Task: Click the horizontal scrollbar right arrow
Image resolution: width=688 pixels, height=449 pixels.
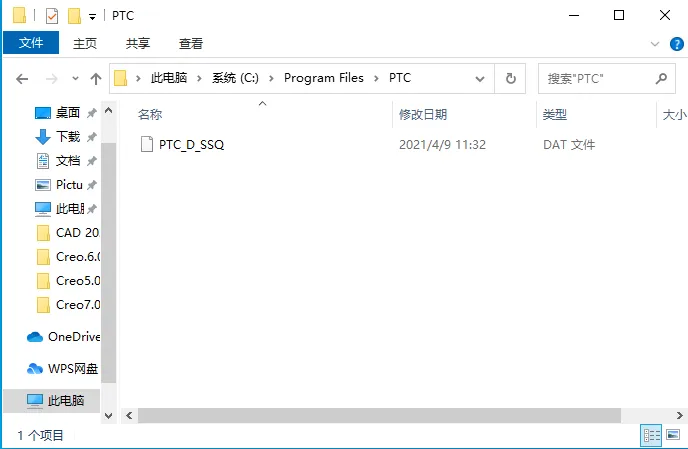Action: [x=679, y=415]
